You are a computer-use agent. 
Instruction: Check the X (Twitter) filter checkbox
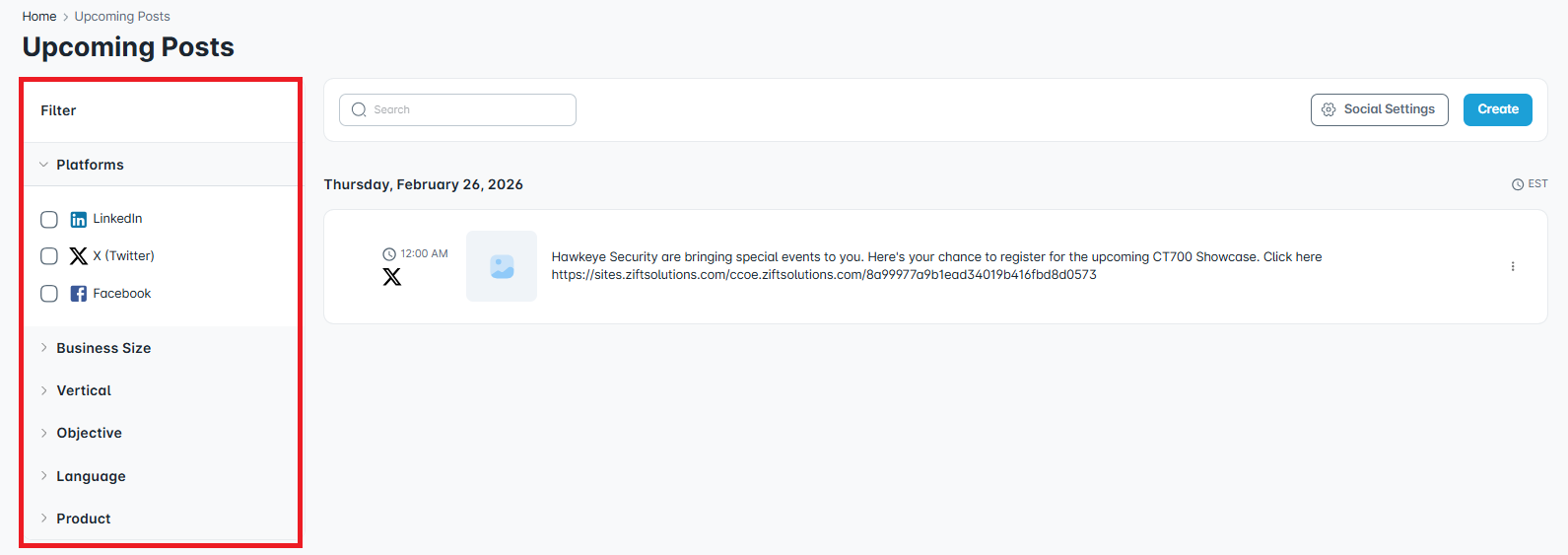point(49,256)
